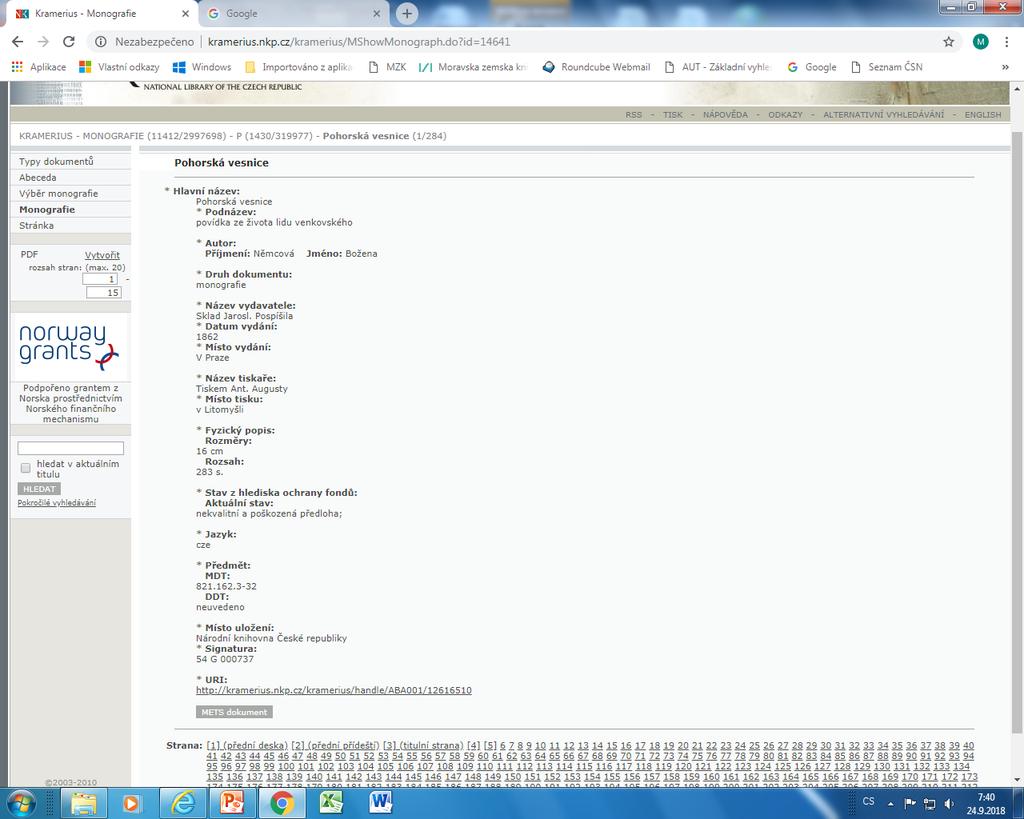The width and height of the screenshot is (1024, 819).
Task: Open PowerPoint from the taskbar
Action: coord(232,803)
